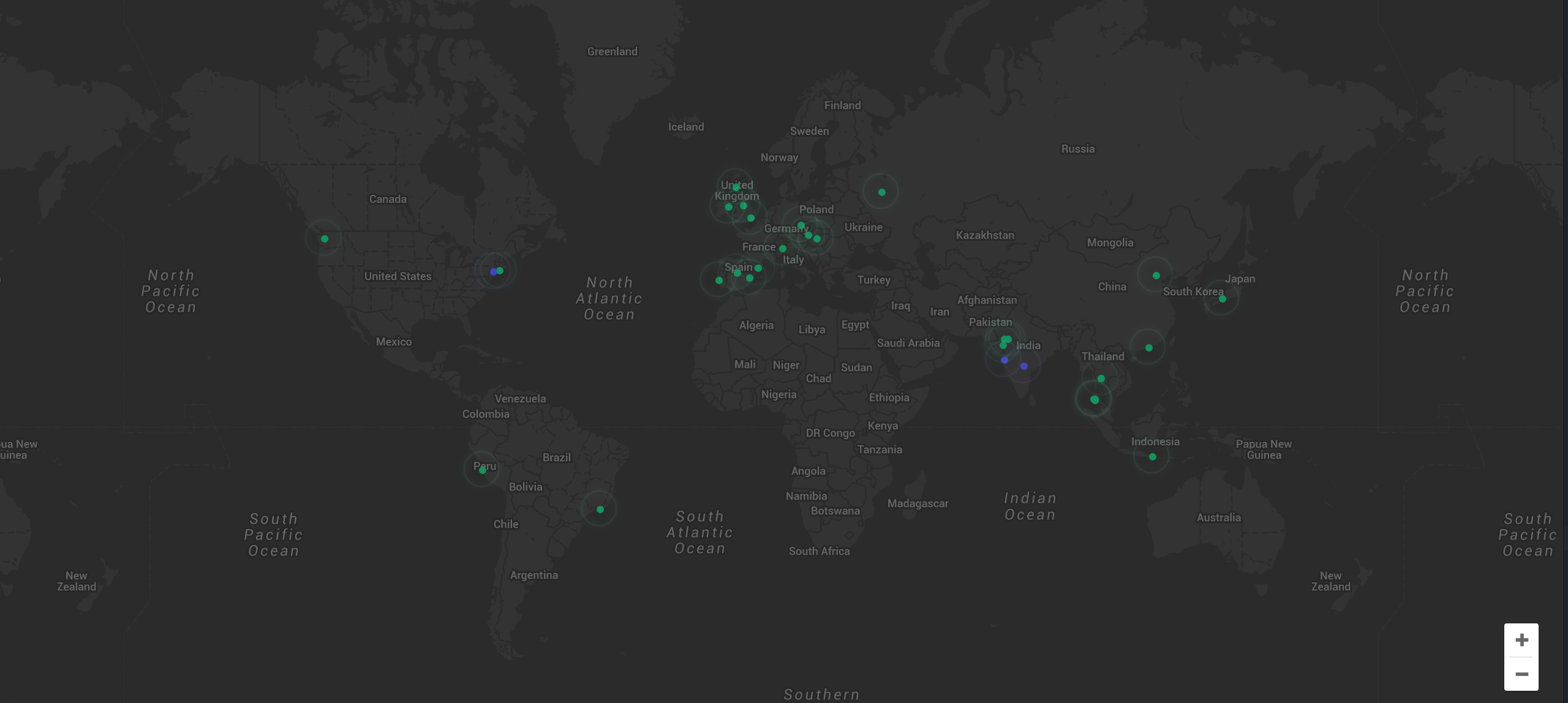Screen dimensions: 1568x703
Task: Click the zoom in plus button
Action: 1521,640
